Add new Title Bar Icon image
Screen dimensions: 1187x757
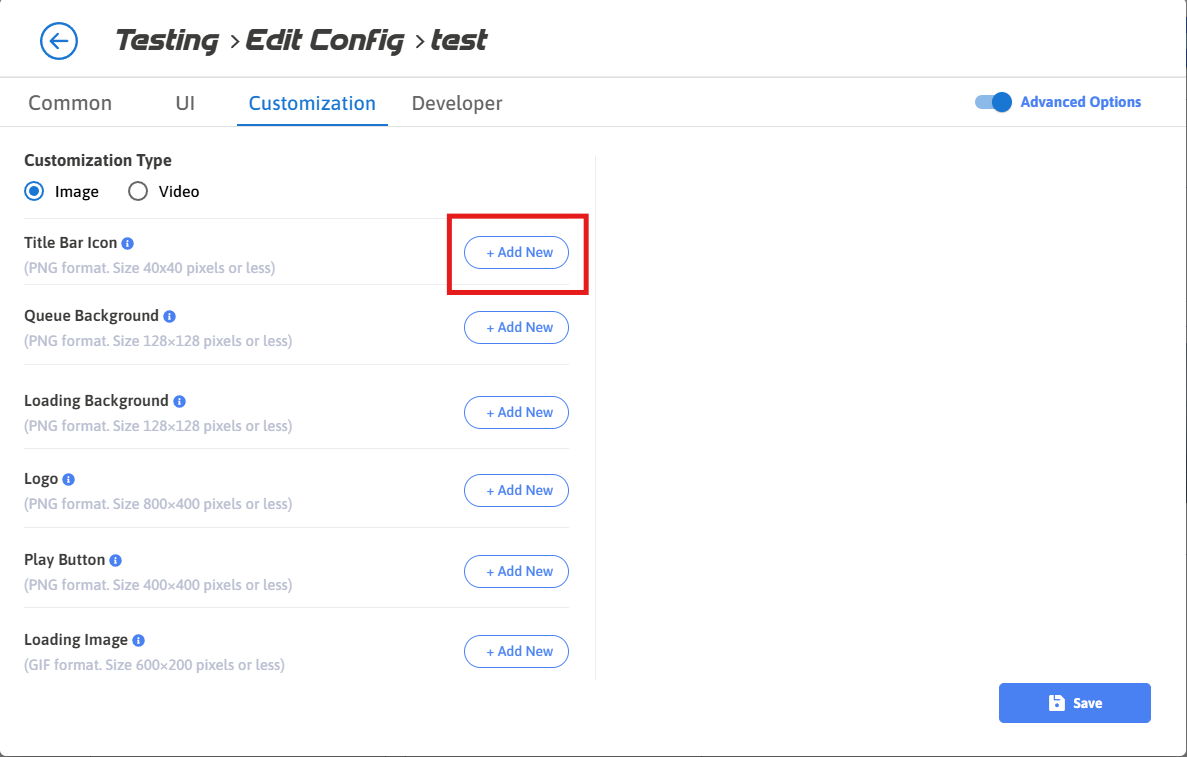point(516,253)
